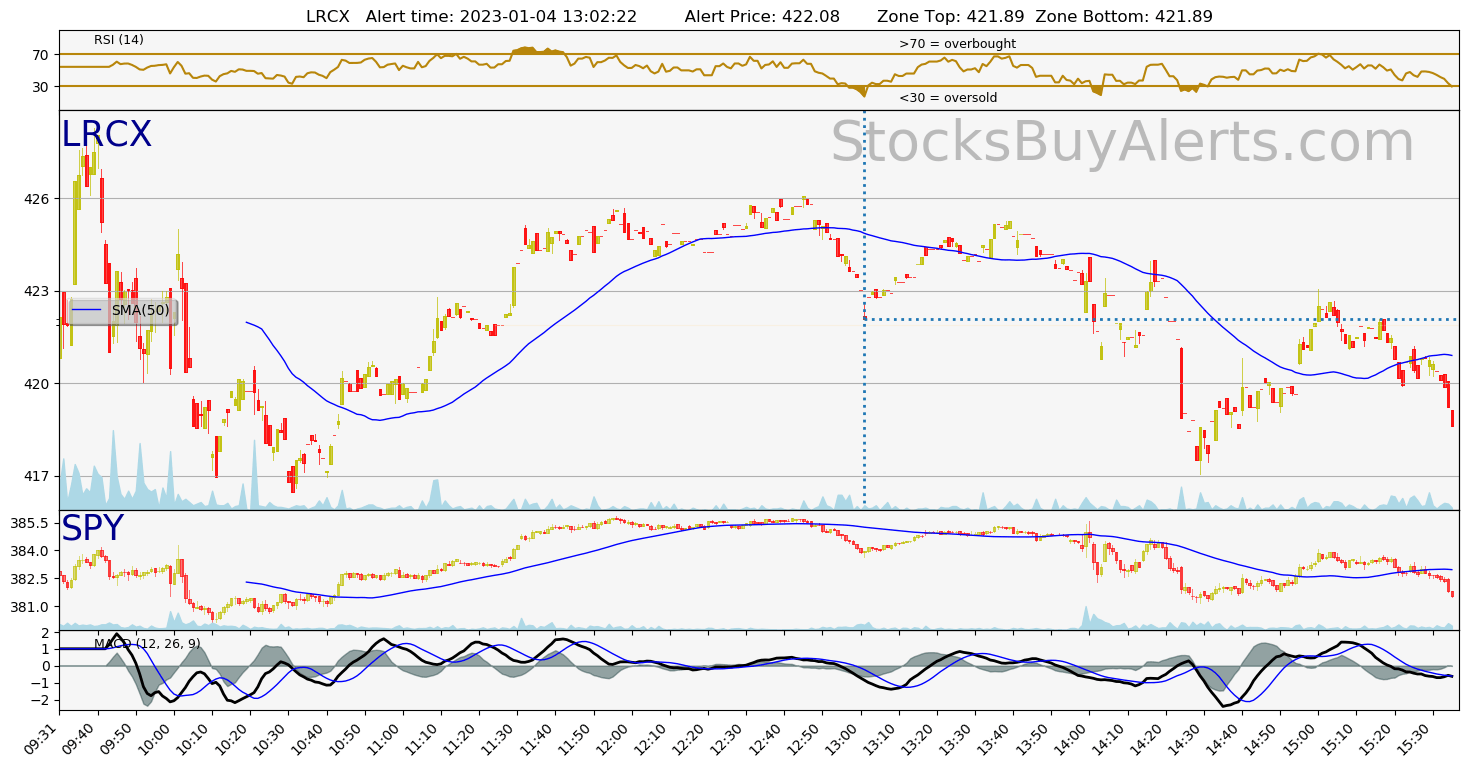Click the 11:00 time axis label
The width and height of the screenshot is (1474, 768).
(383, 738)
